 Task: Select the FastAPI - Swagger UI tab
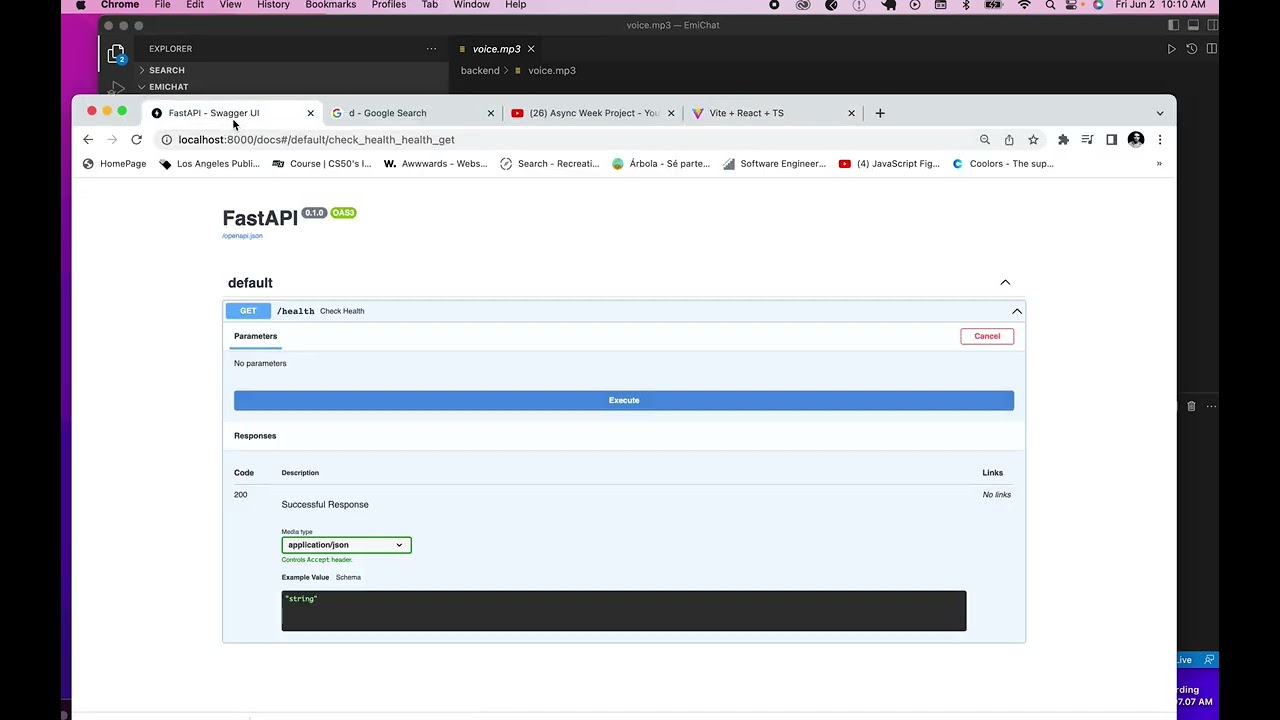pyautogui.click(x=231, y=113)
